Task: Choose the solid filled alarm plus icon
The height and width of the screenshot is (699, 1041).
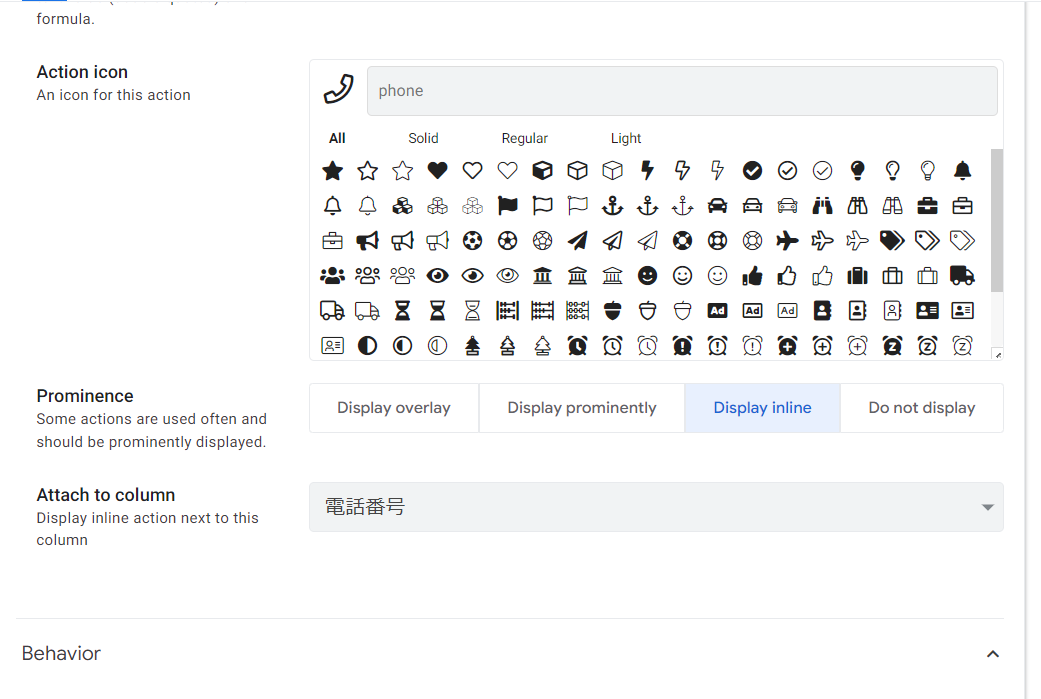Action: 787,346
